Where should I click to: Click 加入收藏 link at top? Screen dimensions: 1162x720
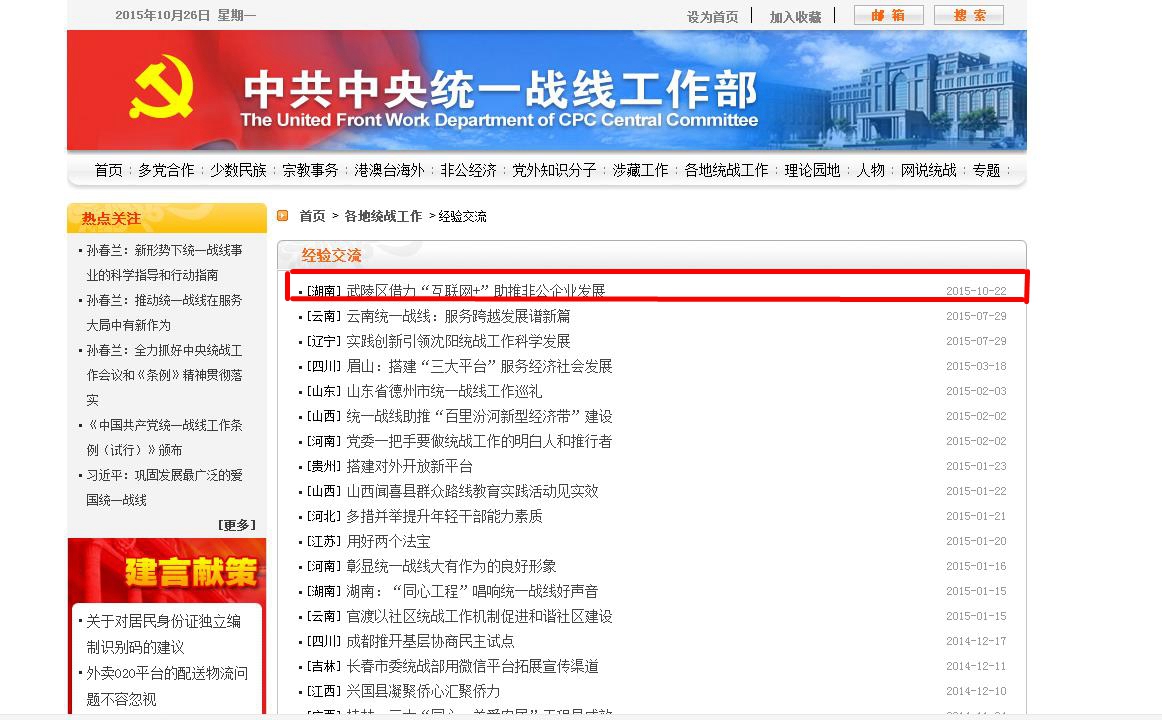pos(795,17)
